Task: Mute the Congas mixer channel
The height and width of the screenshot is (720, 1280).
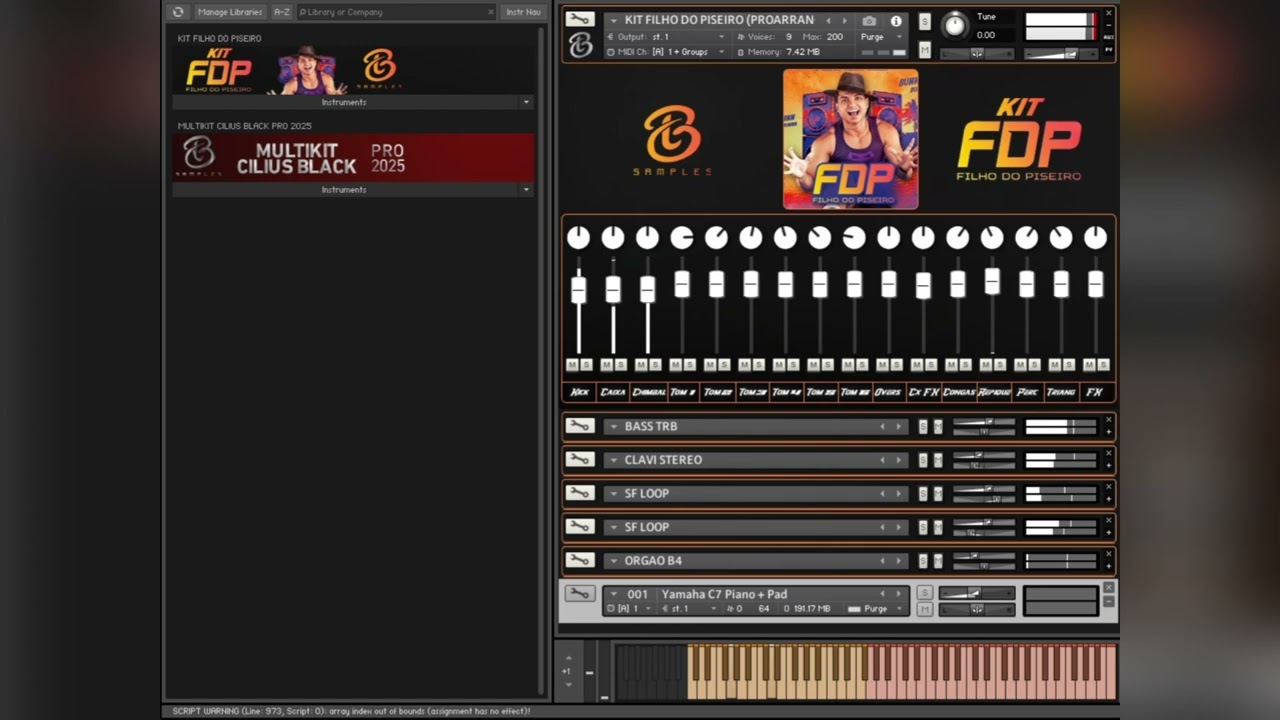Action: pyautogui.click(x=951, y=365)
